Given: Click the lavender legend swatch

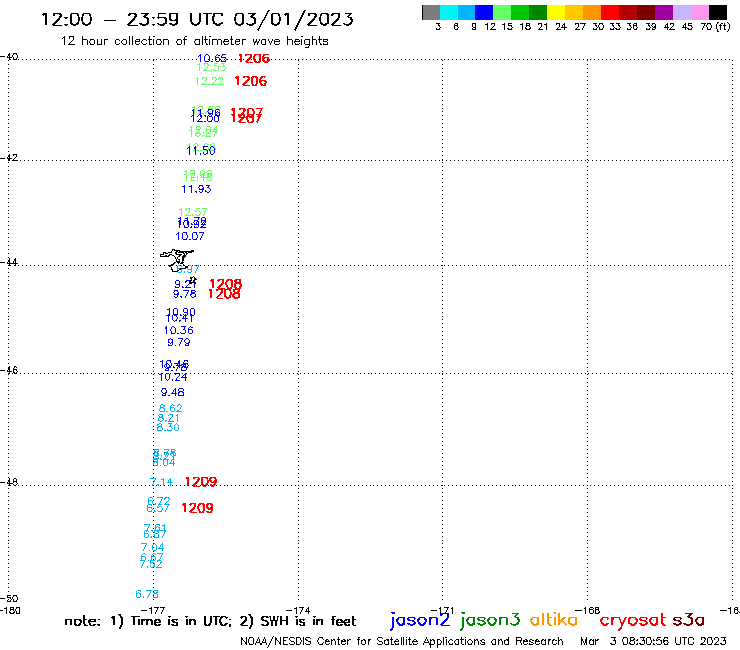Looking at the screenshot, I should pos(681,12).
